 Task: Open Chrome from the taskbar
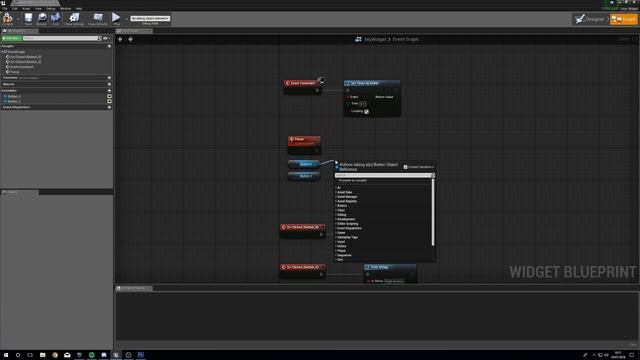pyautogui.click(x=55, y=355)
